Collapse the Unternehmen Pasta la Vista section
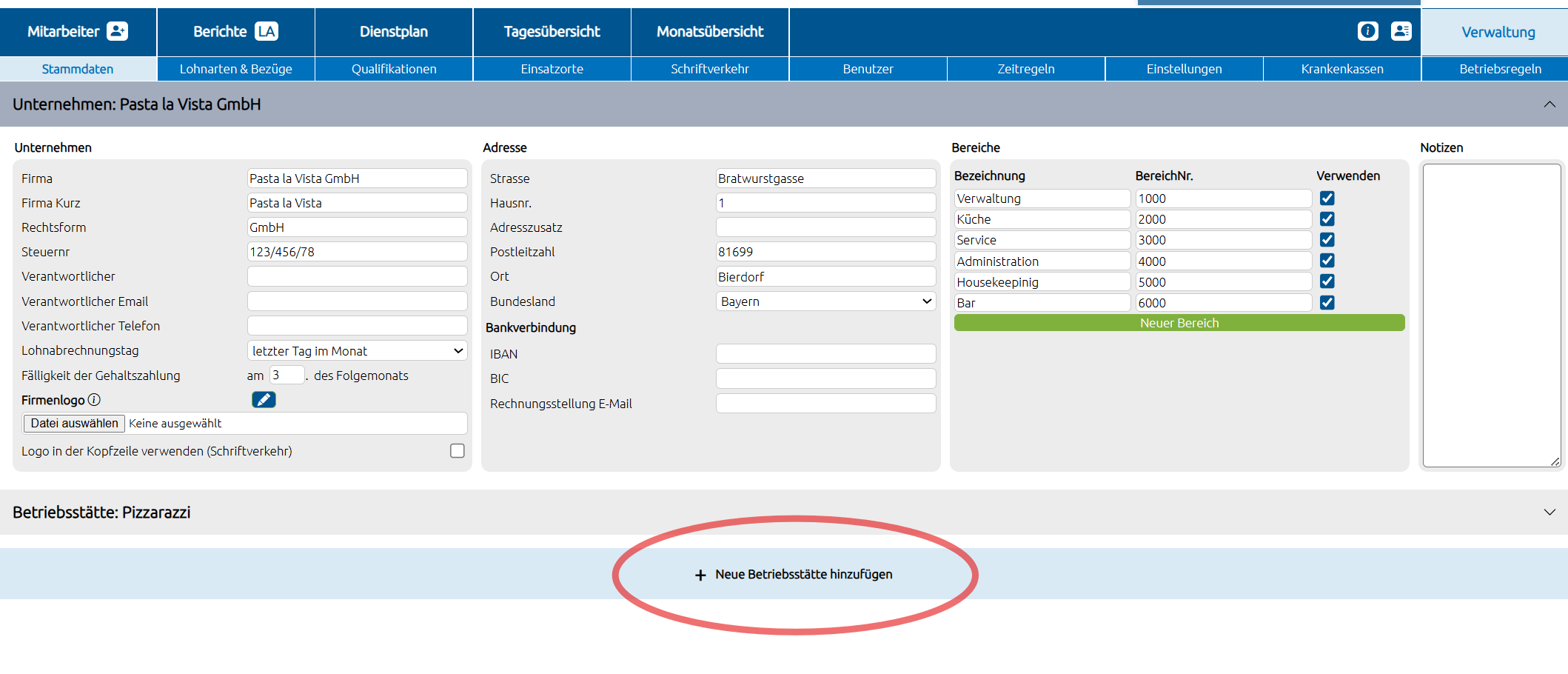This screenshot has height=674, width=1568. point(1549,104)
